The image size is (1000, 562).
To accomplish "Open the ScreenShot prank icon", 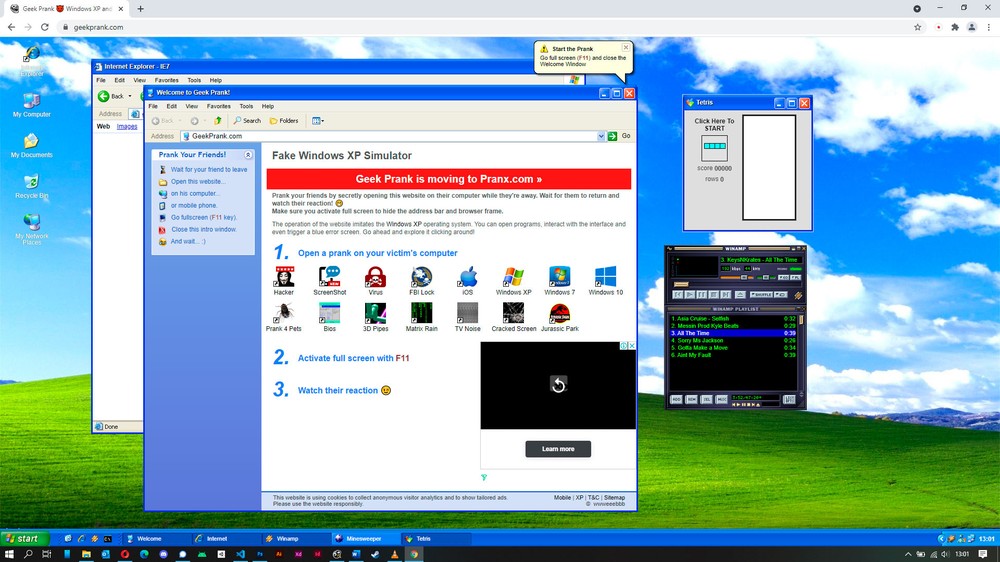I will pyautogui.click(x=329, y=281).
